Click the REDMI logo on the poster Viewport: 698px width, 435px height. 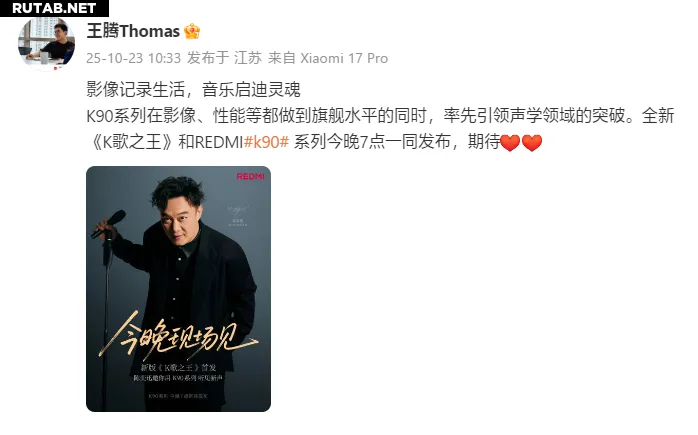pyautogui.click(x=250, y=177)
